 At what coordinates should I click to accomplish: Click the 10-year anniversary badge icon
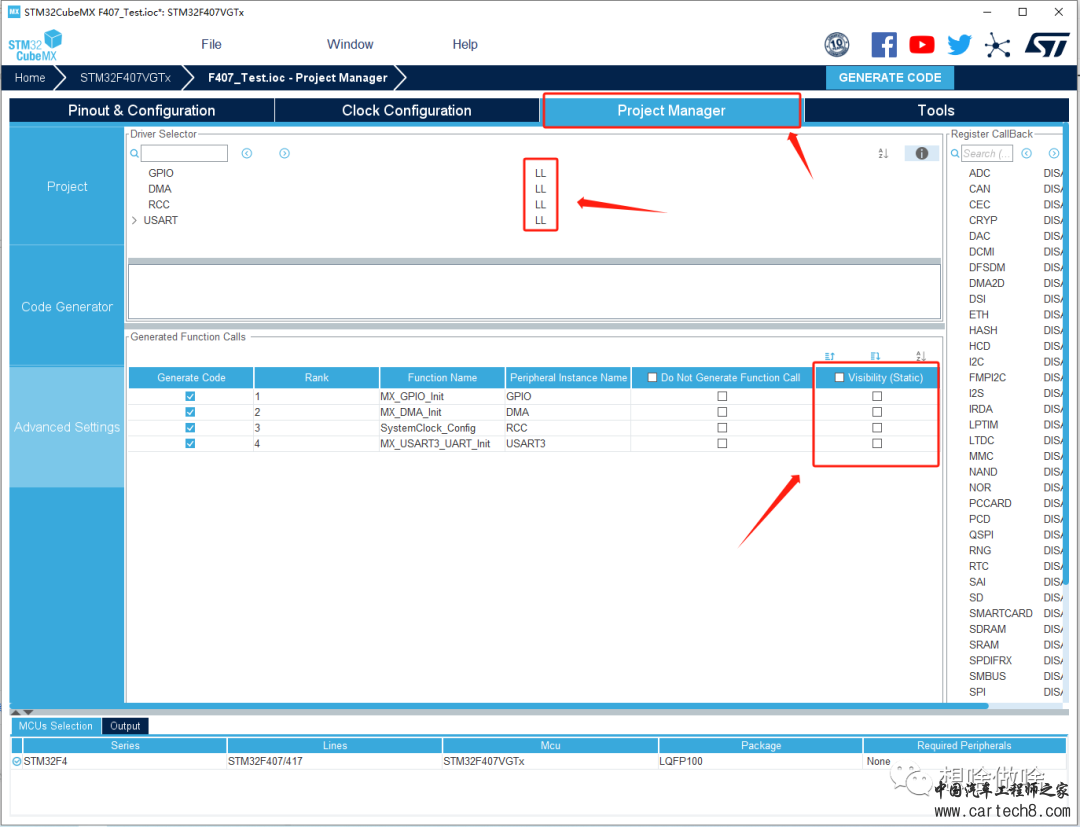pyautogui.click(x=837, y=45)
